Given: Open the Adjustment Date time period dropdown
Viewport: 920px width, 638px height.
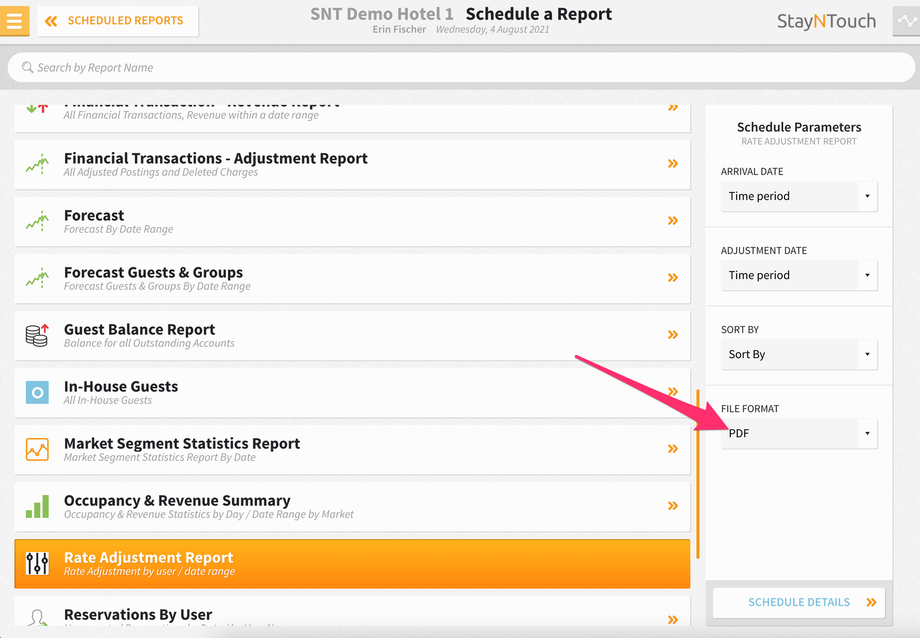Looking at the screenshot, I should (799, 275).
